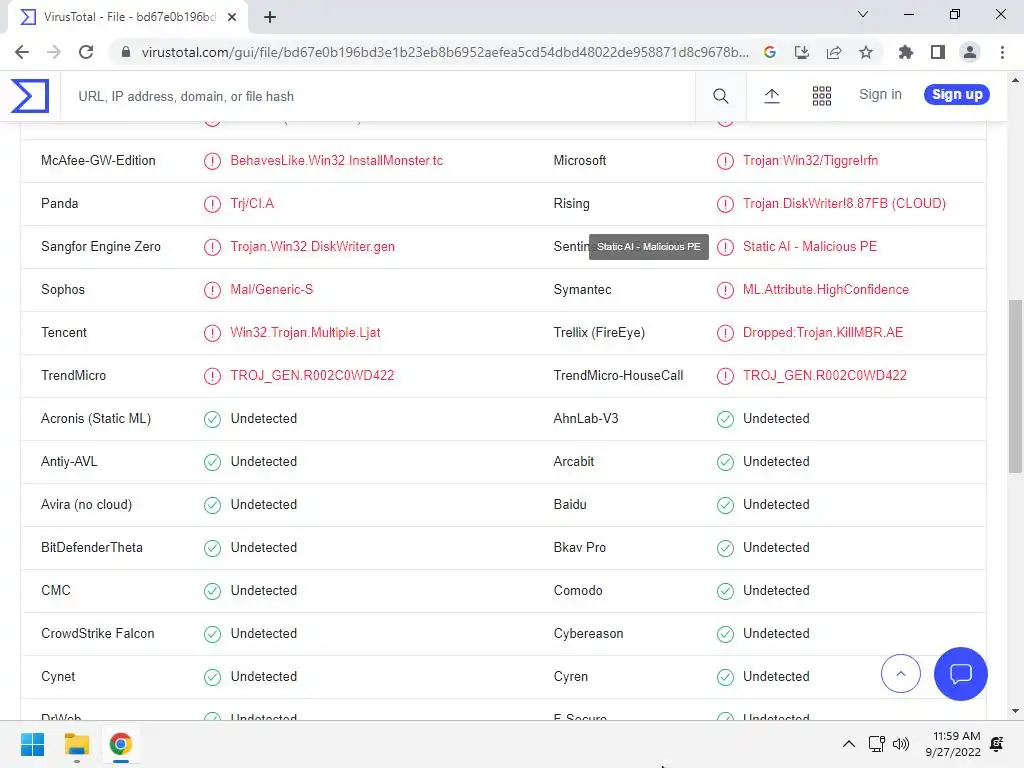Screen dimensions: 1024x768
Task: Click the upload file icon
Action: point(771,96)
